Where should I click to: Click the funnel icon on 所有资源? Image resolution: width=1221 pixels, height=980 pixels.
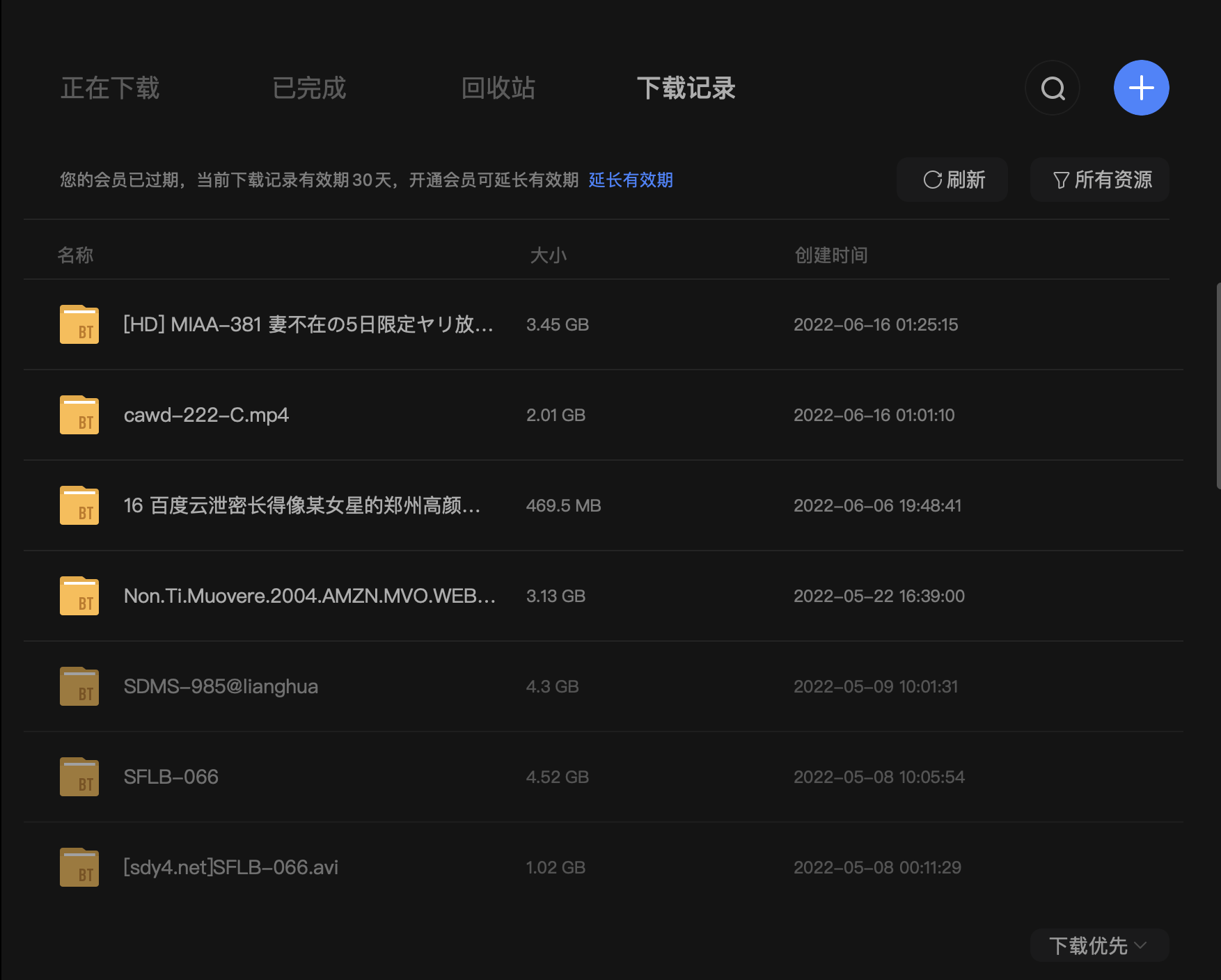pos(1060,180)
